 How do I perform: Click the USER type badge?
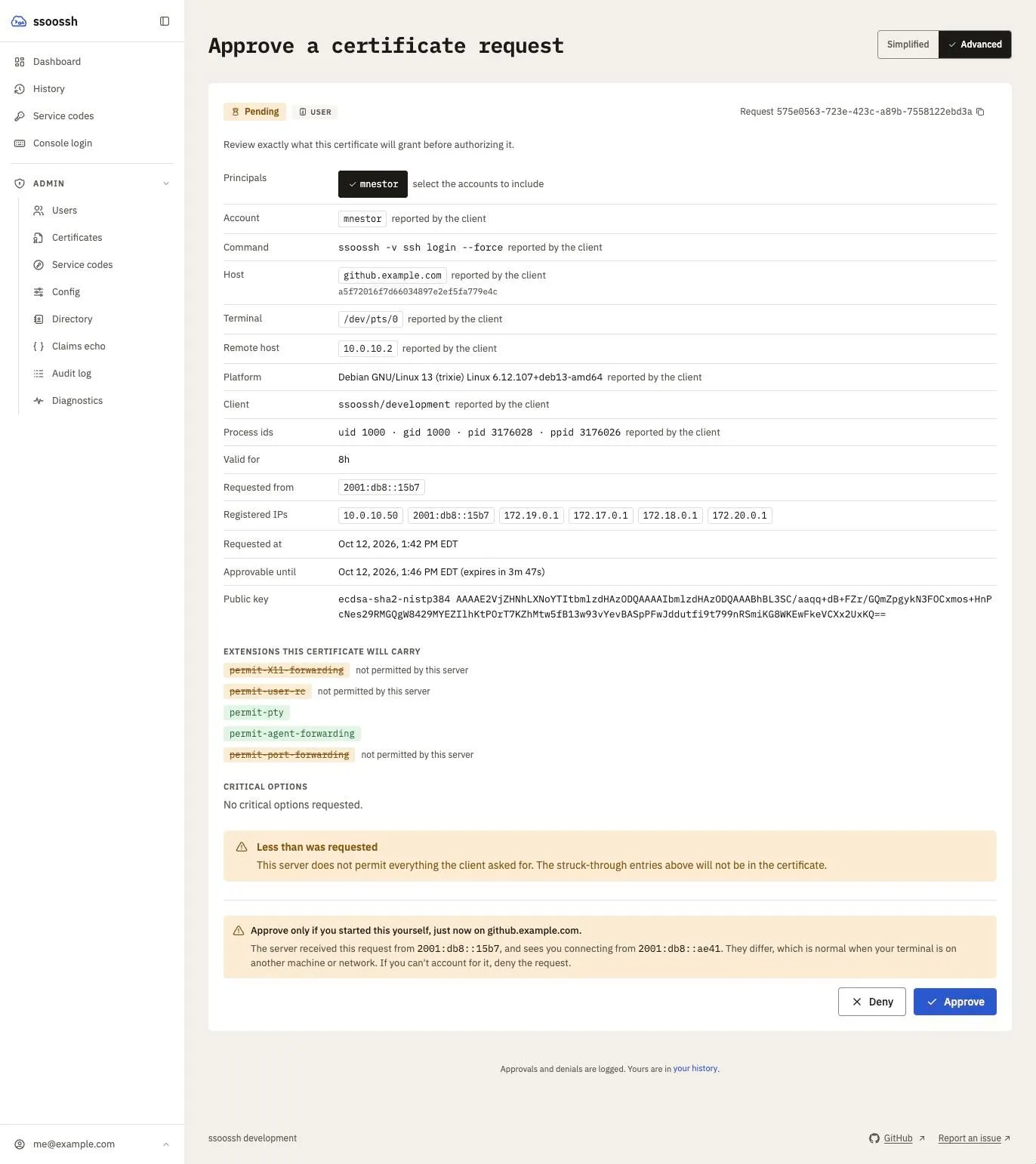click(315, 112)
